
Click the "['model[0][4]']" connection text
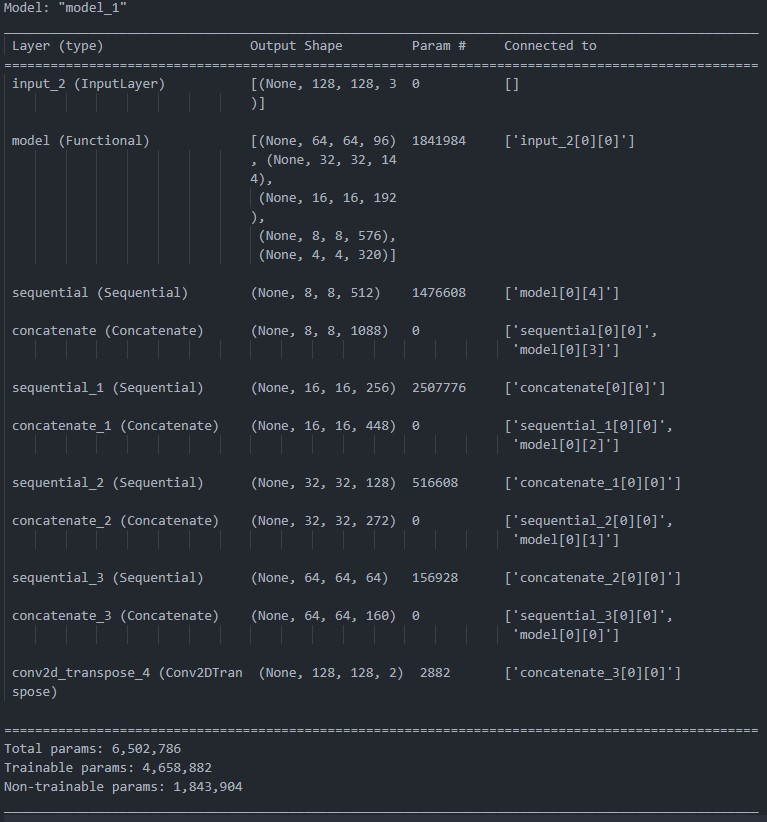pyautogui.click(x=562, y=293)
